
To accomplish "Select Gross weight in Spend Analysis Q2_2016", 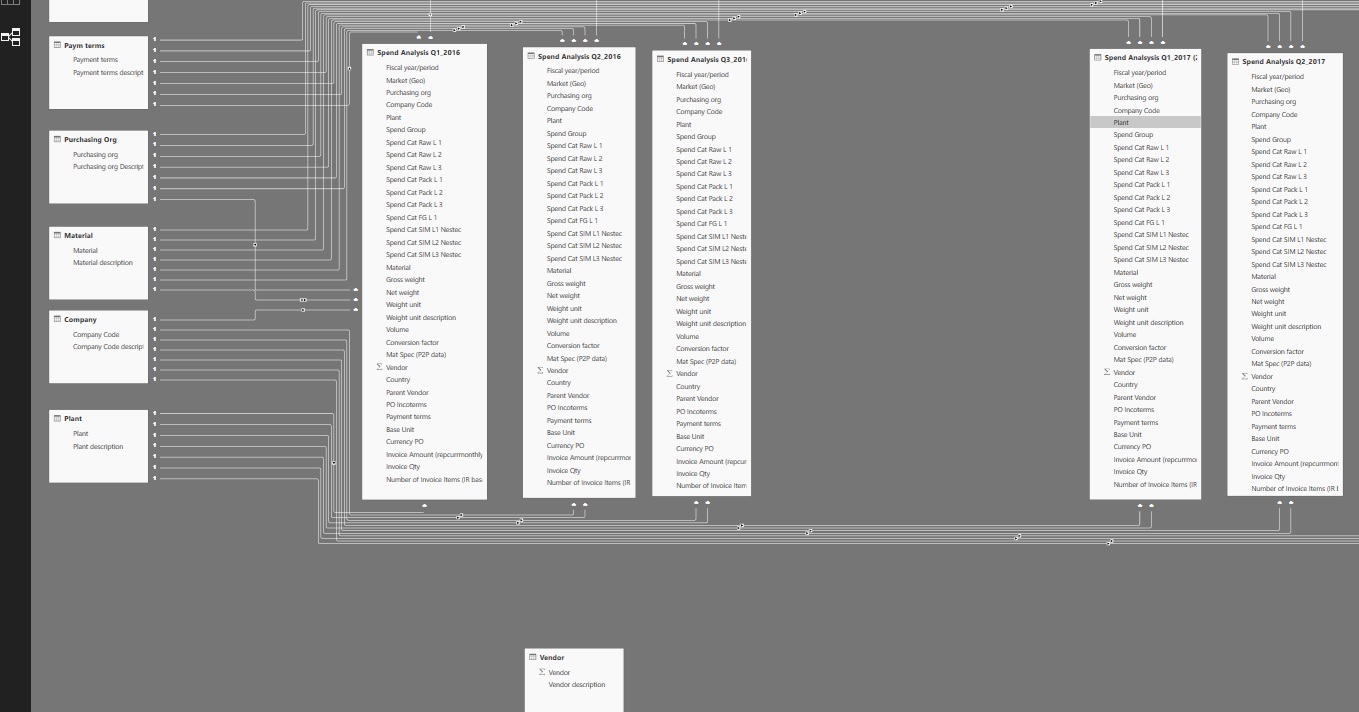I will click(x=566, y=283).
